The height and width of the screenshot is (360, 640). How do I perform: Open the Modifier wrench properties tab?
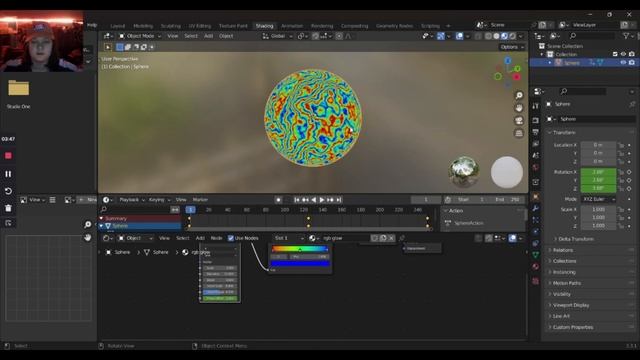[536, 208]
